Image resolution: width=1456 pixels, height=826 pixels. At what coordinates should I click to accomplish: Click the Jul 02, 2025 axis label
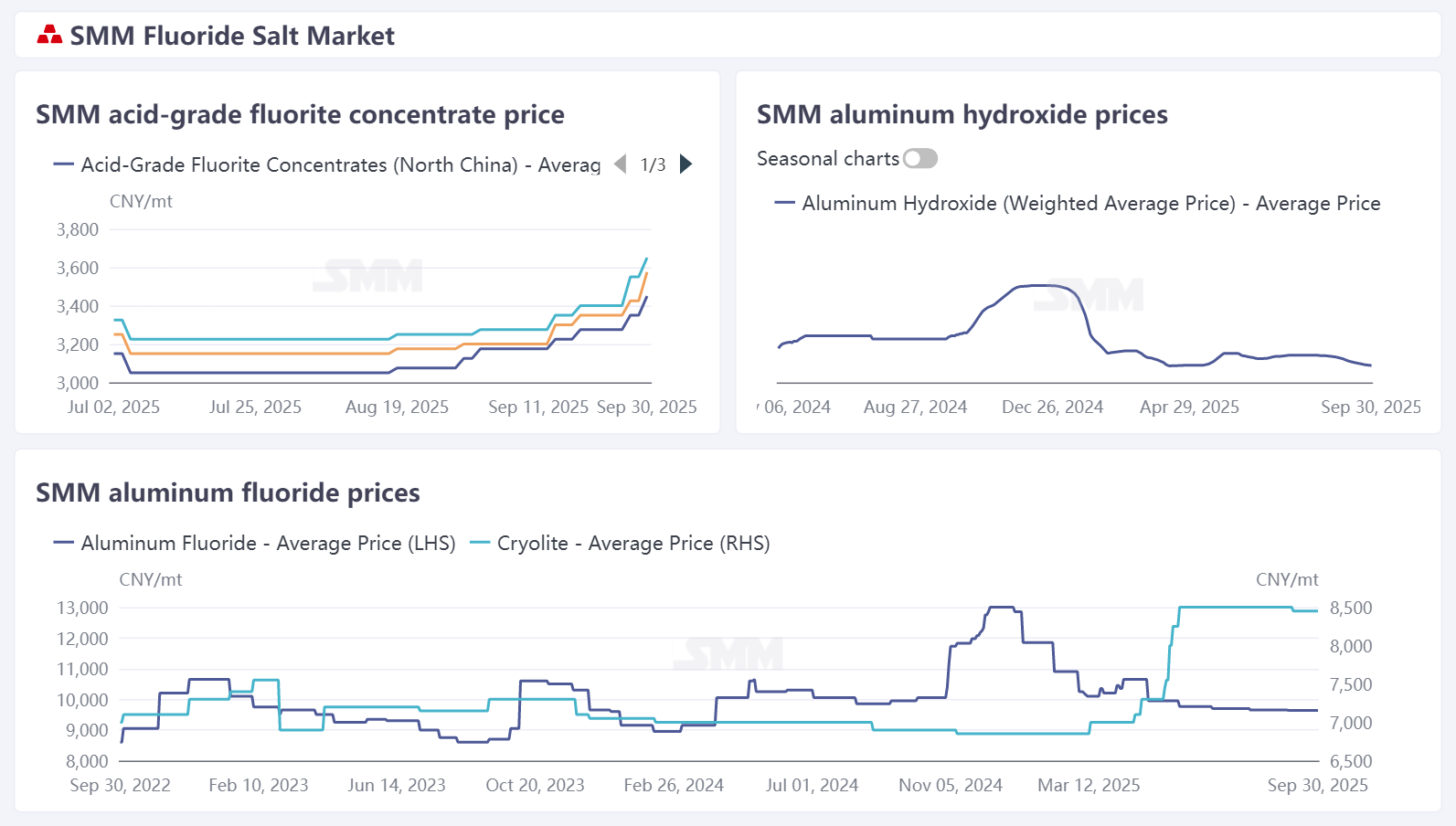(x=113, y=407)
